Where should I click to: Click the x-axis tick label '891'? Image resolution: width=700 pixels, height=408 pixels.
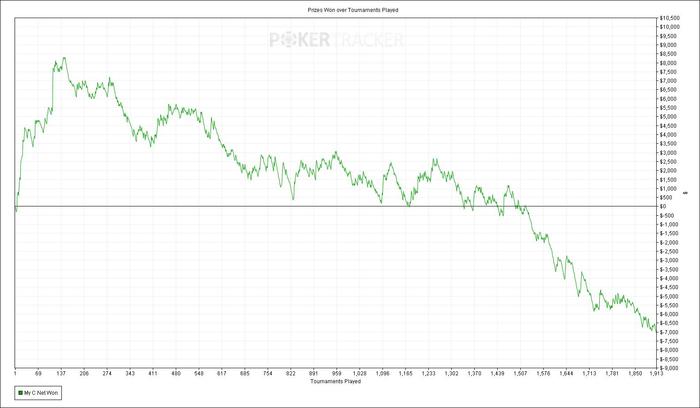pos(314,373)
